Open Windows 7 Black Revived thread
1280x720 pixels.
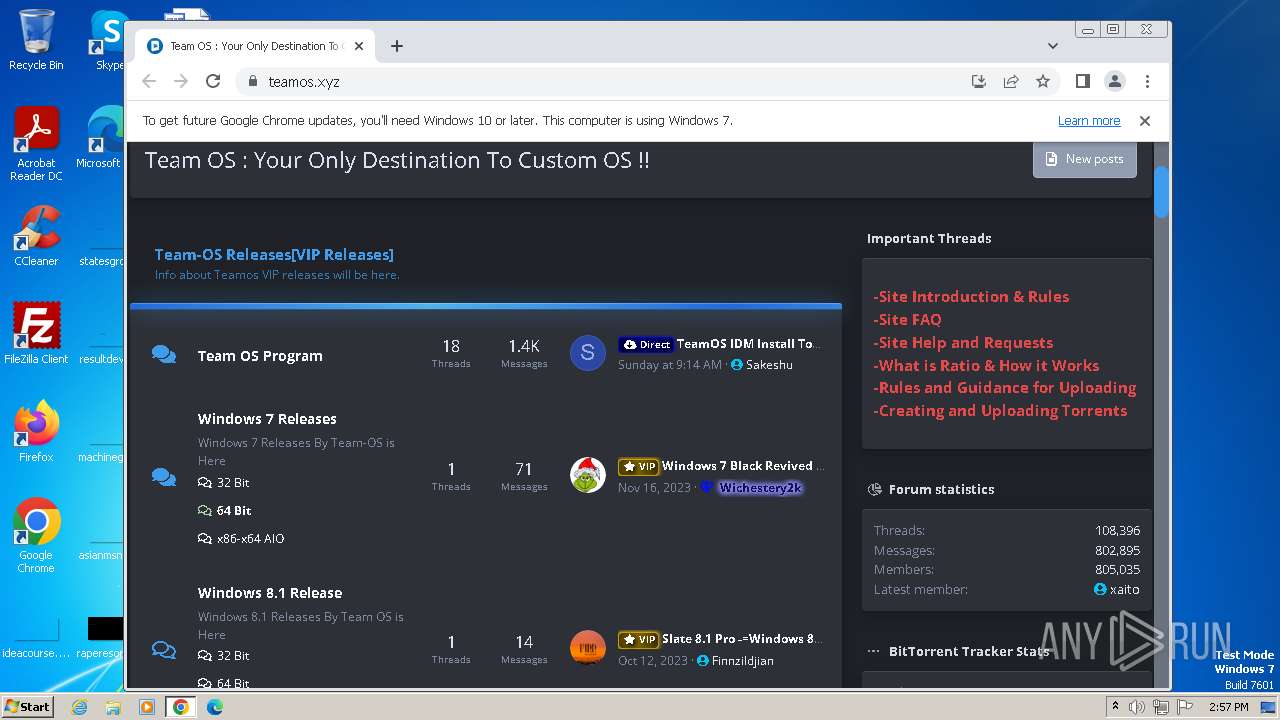[x=743, y=466]
